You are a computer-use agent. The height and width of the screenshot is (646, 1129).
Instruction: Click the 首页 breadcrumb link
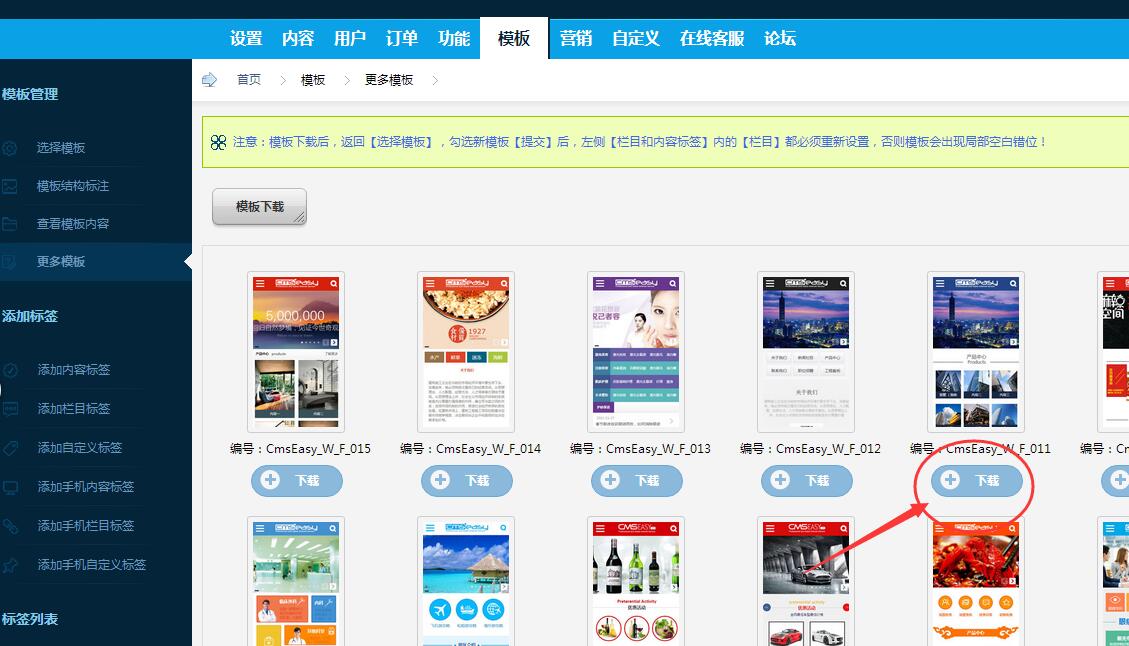248,80
